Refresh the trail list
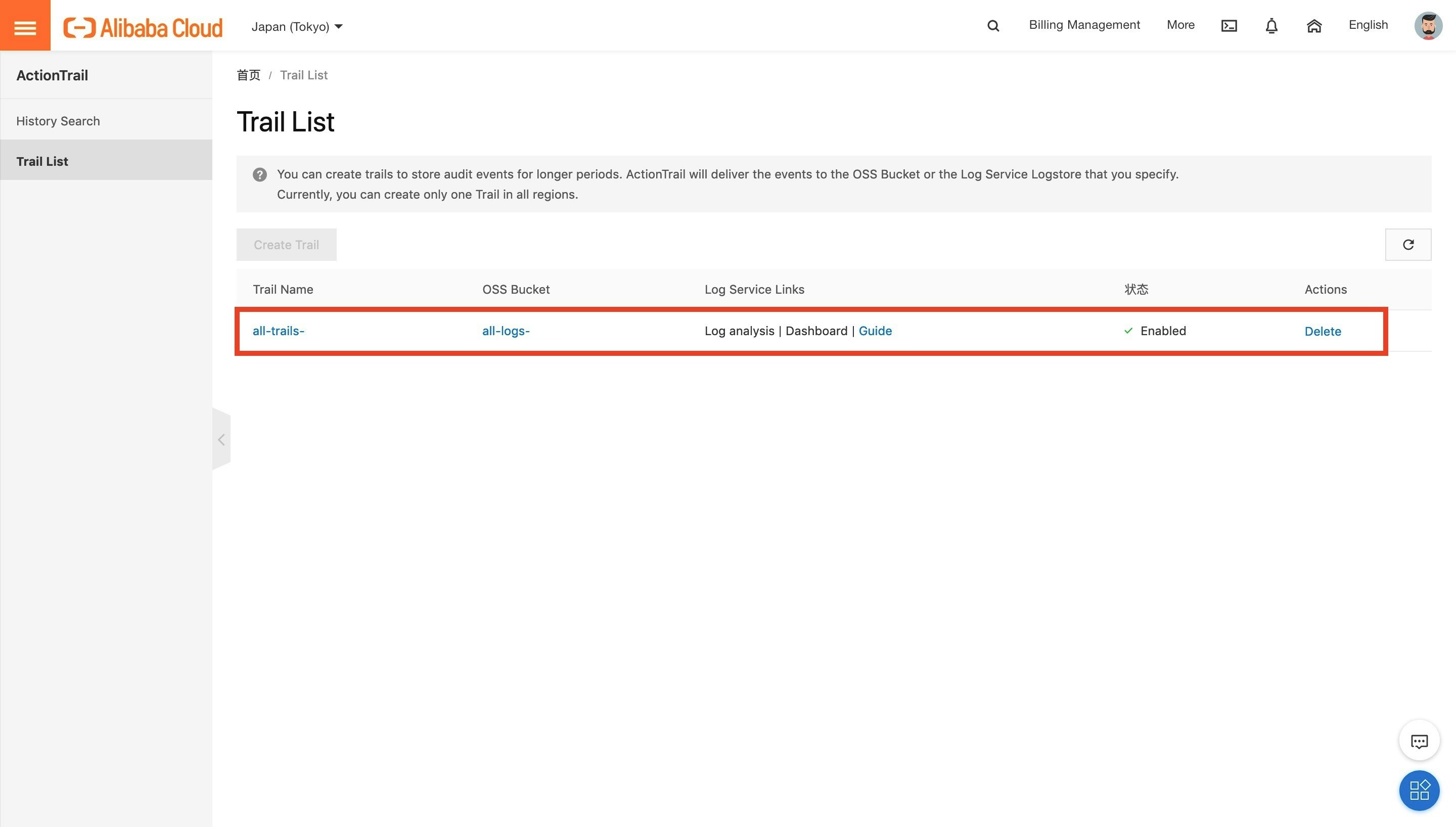1456x827 pixels. [1408, 245]
